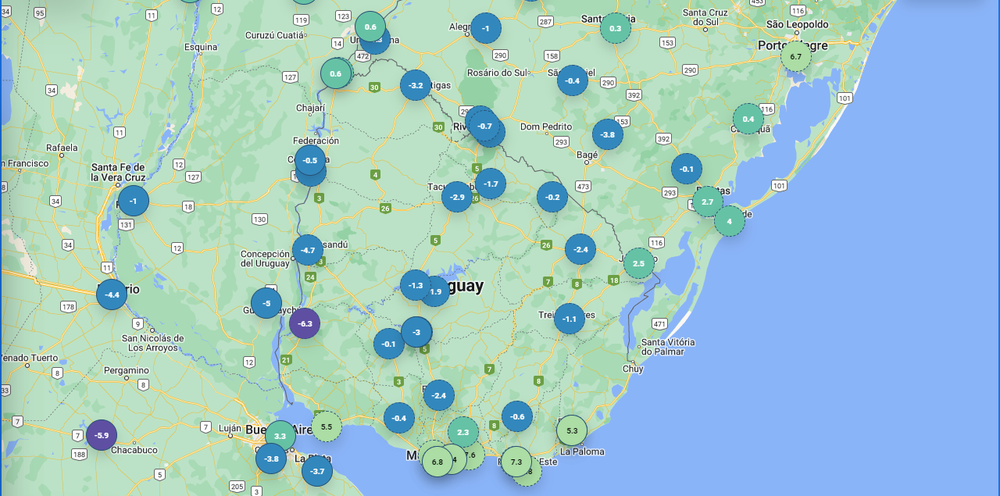Click the 7.6 marker near Montevideo
The image size is (1000, 496).
click(x=473, y=455)
